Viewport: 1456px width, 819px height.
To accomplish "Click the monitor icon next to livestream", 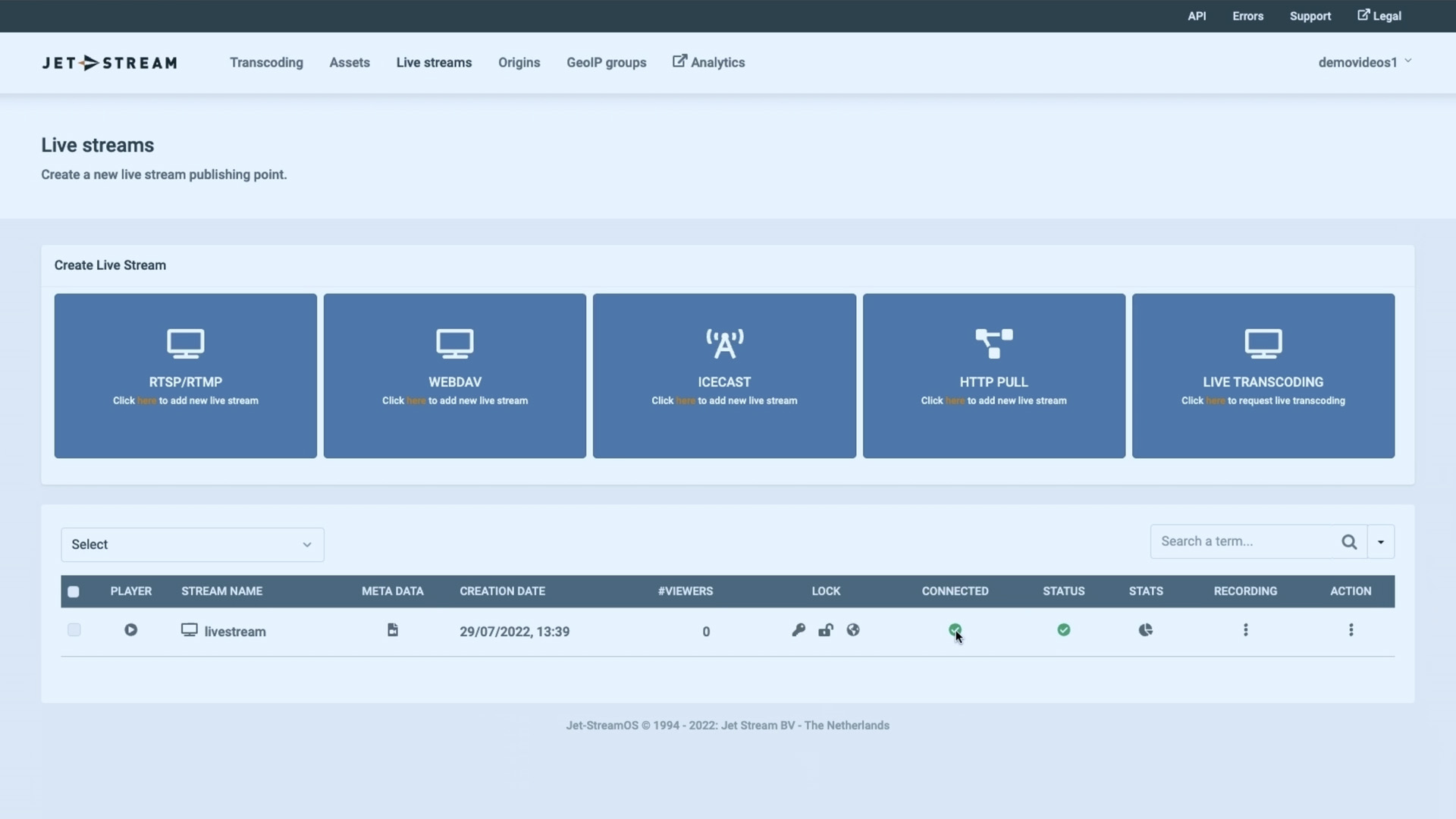I will tap(188, 630).
